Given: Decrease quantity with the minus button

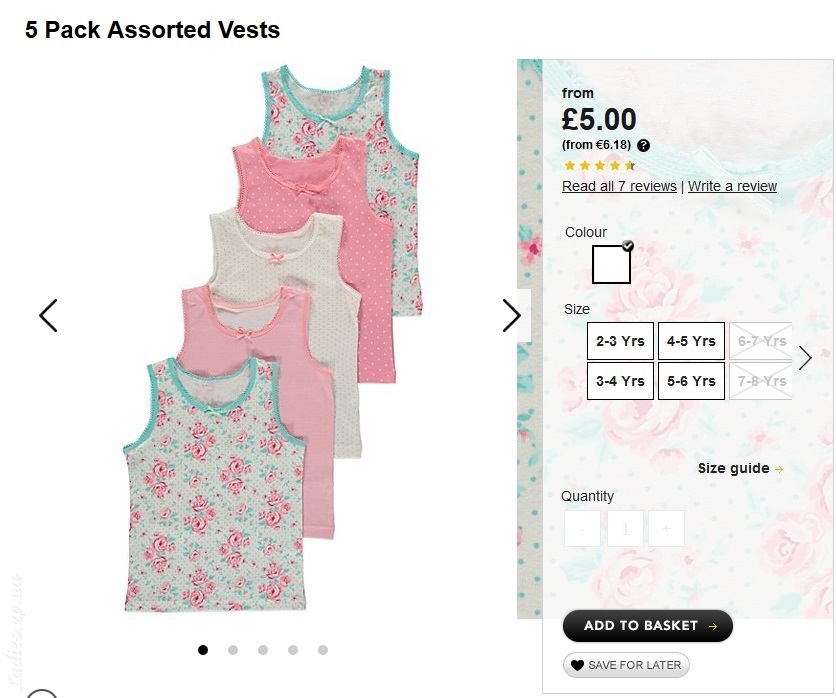Looking at the screenshot, I should coord(582,528).
